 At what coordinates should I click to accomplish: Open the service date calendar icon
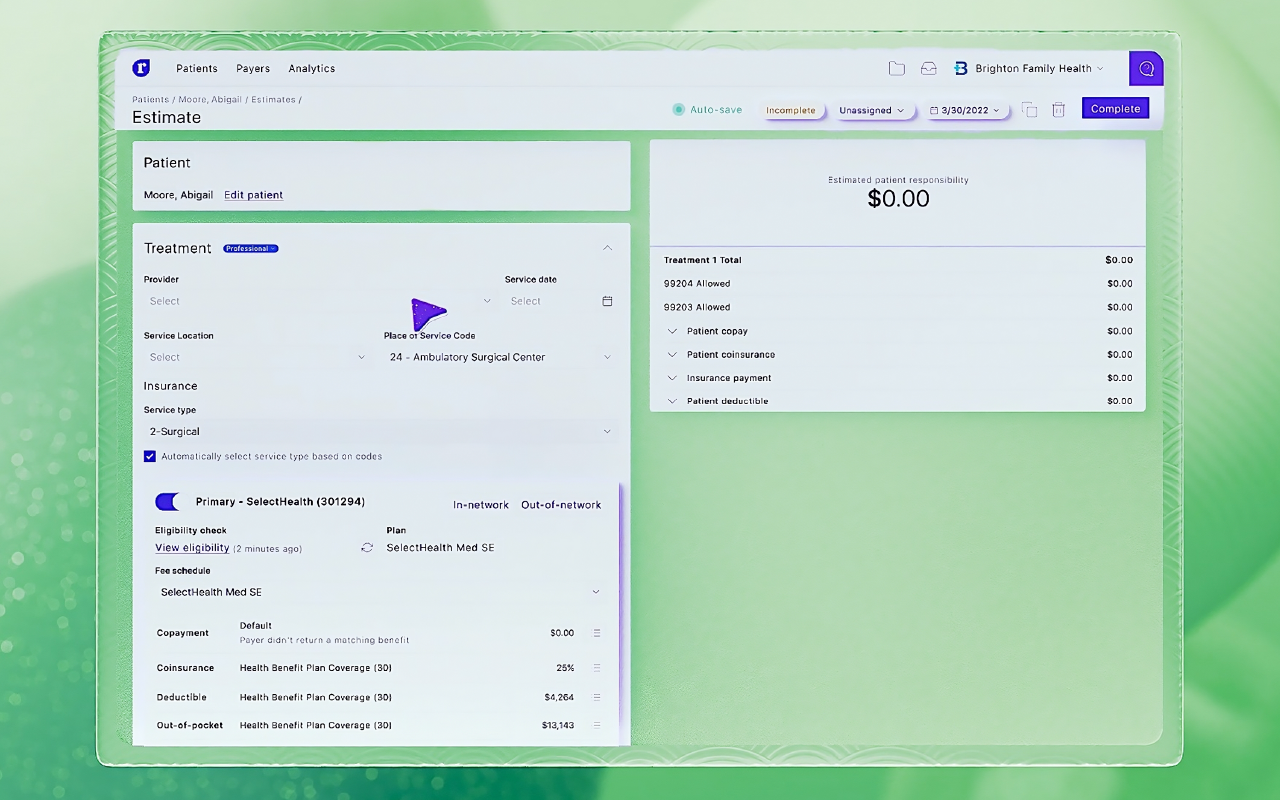[607, 301]
